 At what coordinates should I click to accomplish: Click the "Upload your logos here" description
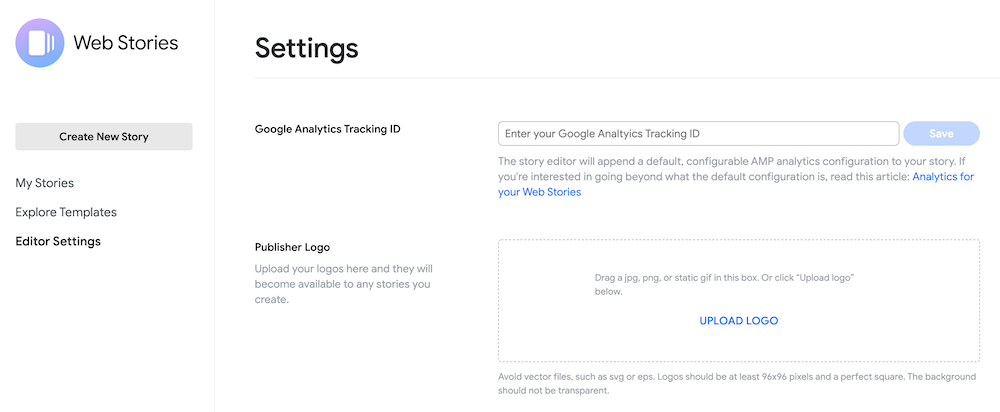click(x=343, y=284)
